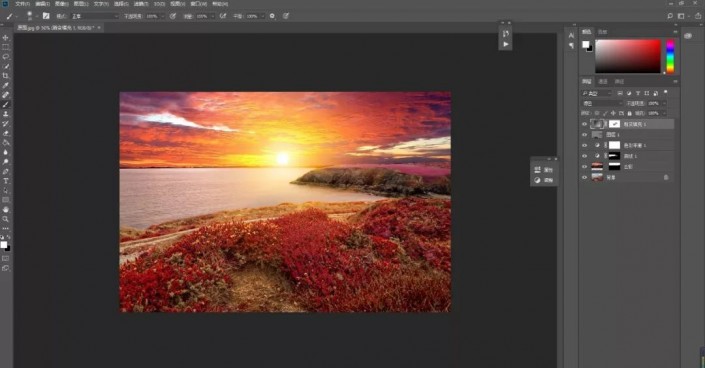Open the brush preset picker arrow
This screenshot has height=368, width=705.
click(37, 16)
